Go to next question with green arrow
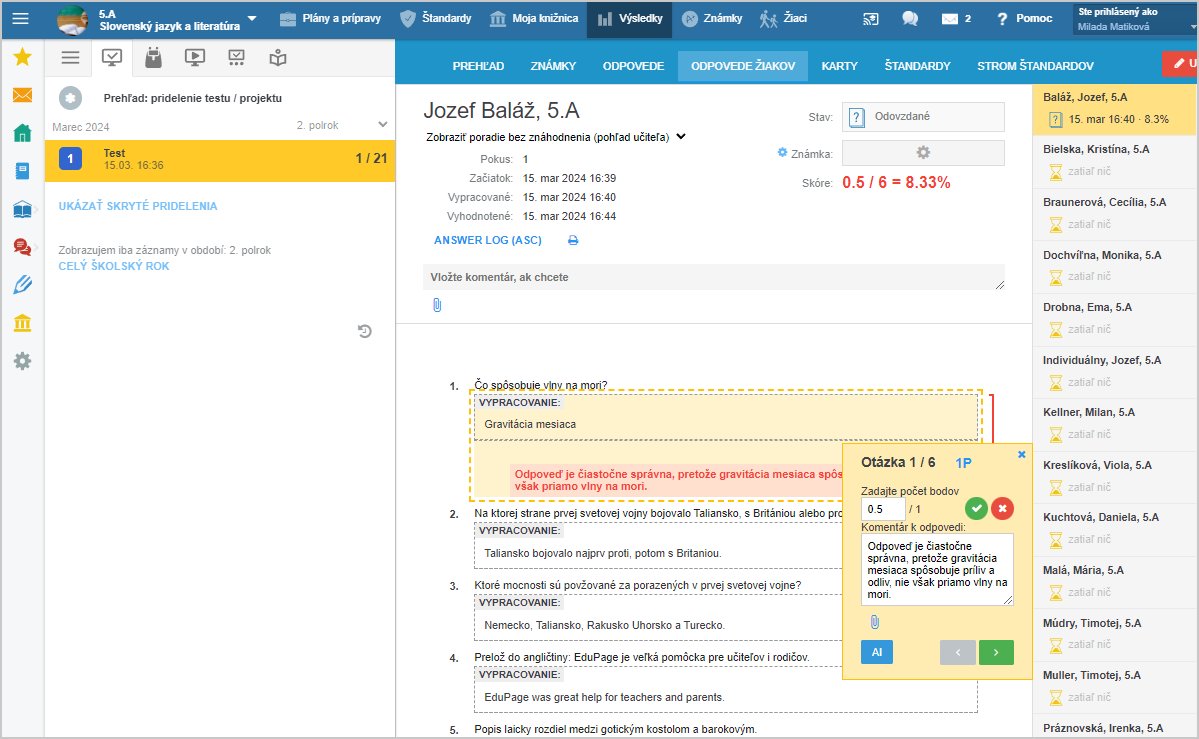Image resolution: width=1199 pixels, height=739 pixels. coord(995,652)
